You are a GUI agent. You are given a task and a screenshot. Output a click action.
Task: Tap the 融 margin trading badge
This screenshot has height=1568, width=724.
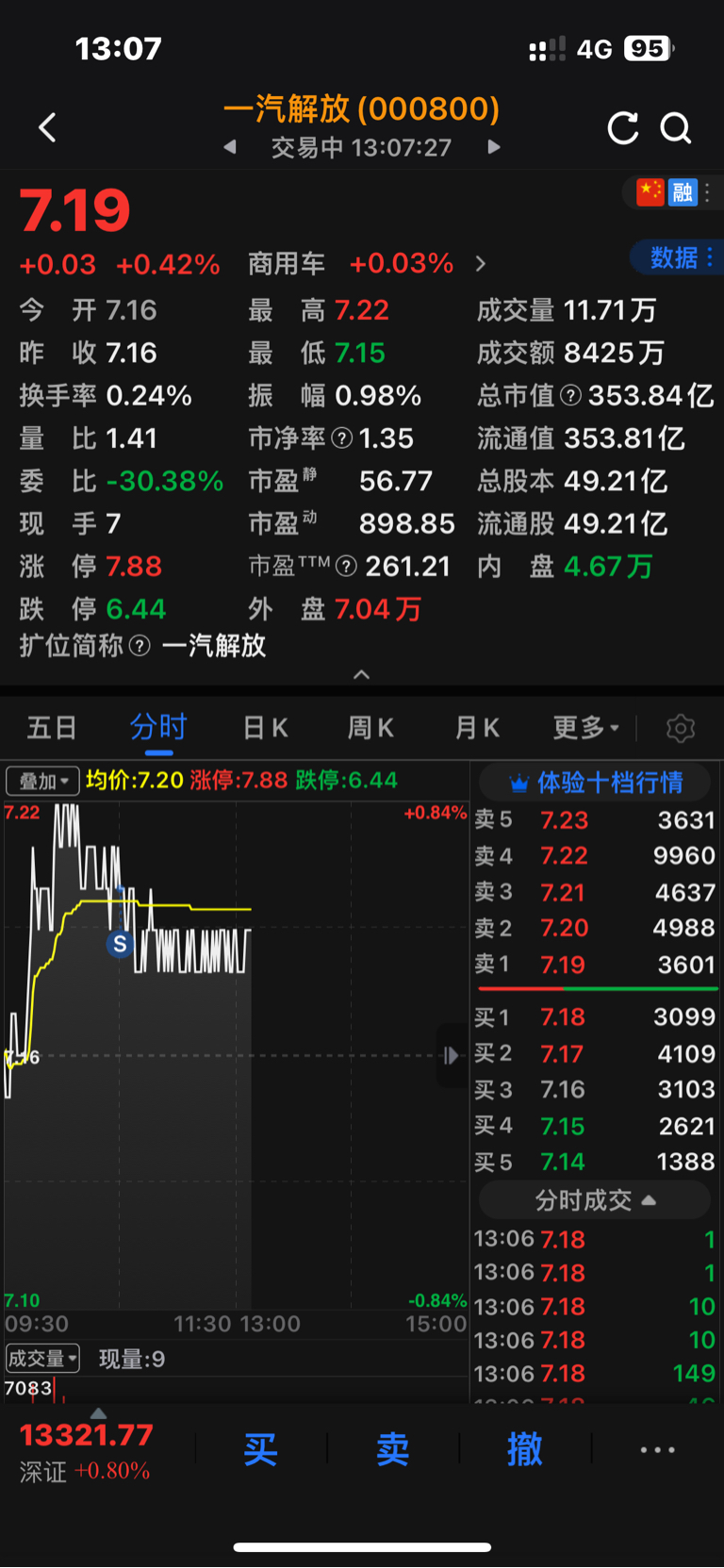point(682,192)
